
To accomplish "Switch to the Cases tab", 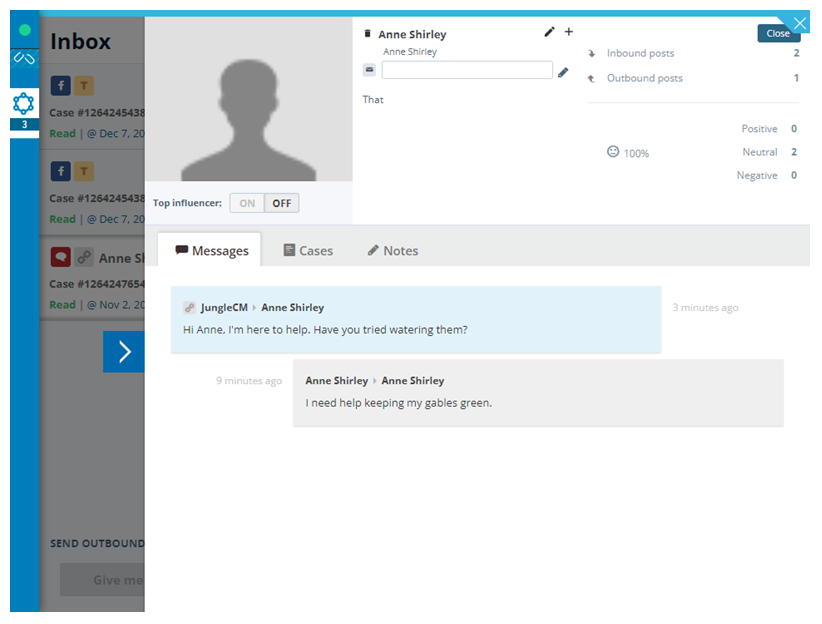I will (308, 251).
